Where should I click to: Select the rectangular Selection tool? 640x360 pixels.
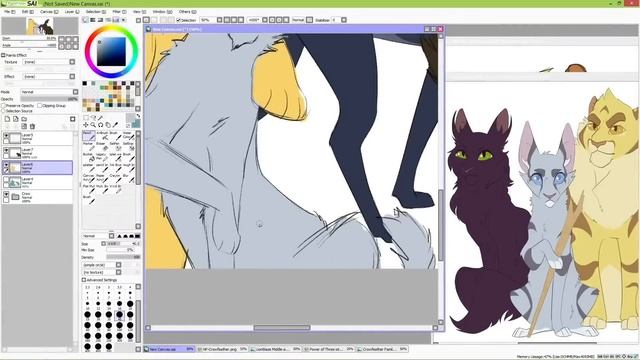(x=86, y=118)
